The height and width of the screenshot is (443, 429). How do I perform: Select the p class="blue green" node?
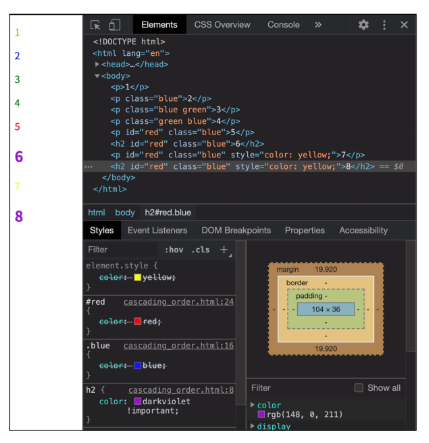[x=175, y=110]
